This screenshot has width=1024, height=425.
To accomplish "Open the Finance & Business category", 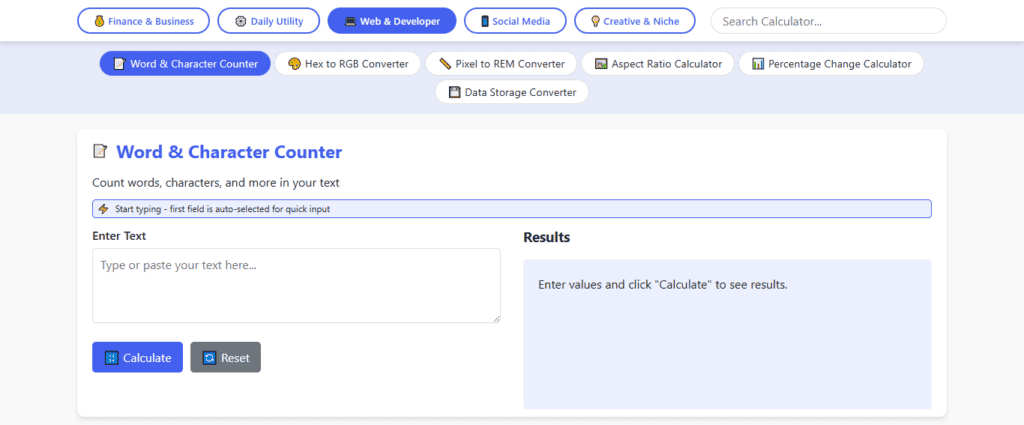I will (x=143, y=21).
